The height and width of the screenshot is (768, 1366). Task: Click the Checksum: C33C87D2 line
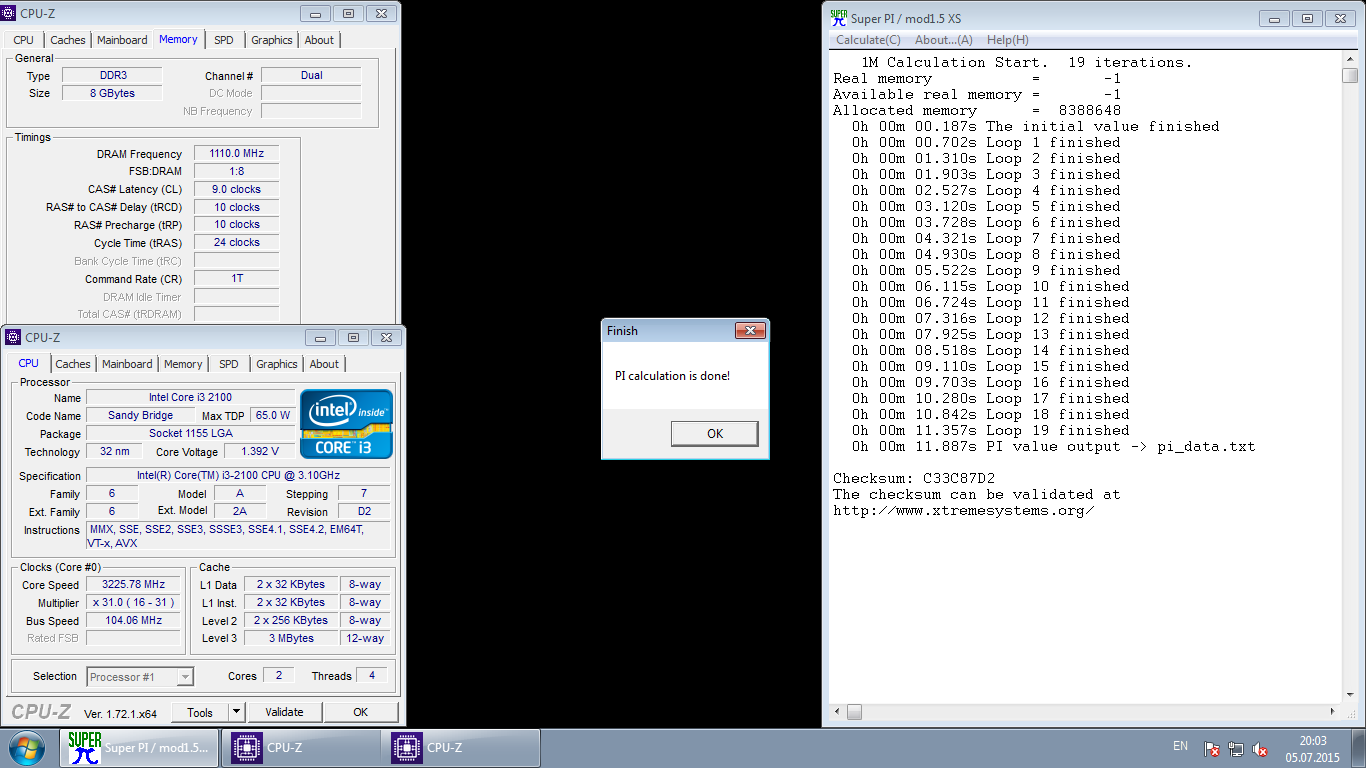pyautogui.click(x=914, y=478)
